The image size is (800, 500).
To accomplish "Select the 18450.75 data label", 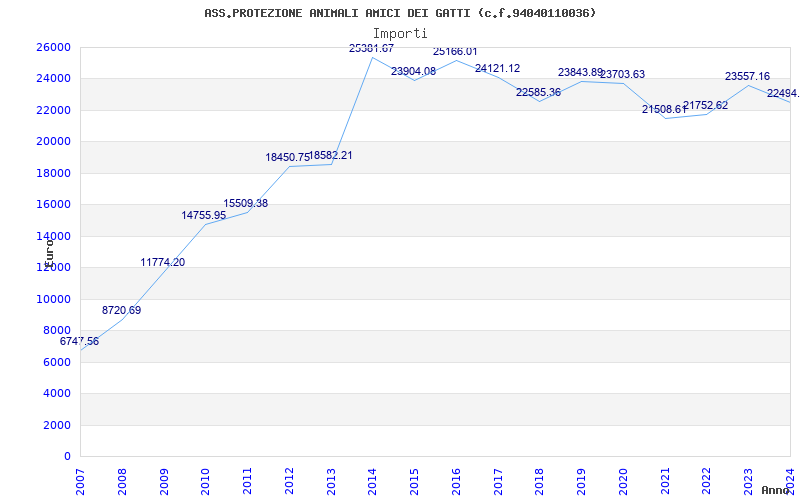I will tap(287, 157).
